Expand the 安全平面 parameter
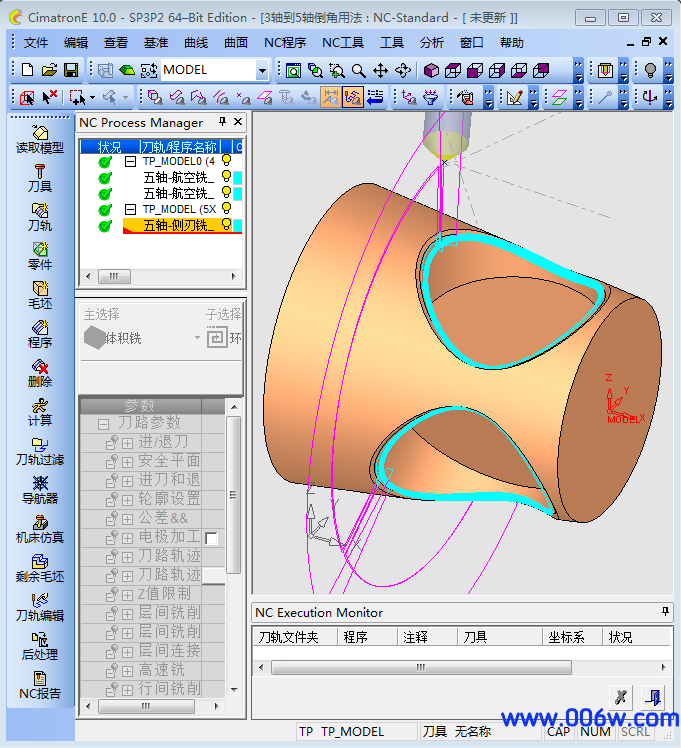681x748 pixels. pos(127,462)
